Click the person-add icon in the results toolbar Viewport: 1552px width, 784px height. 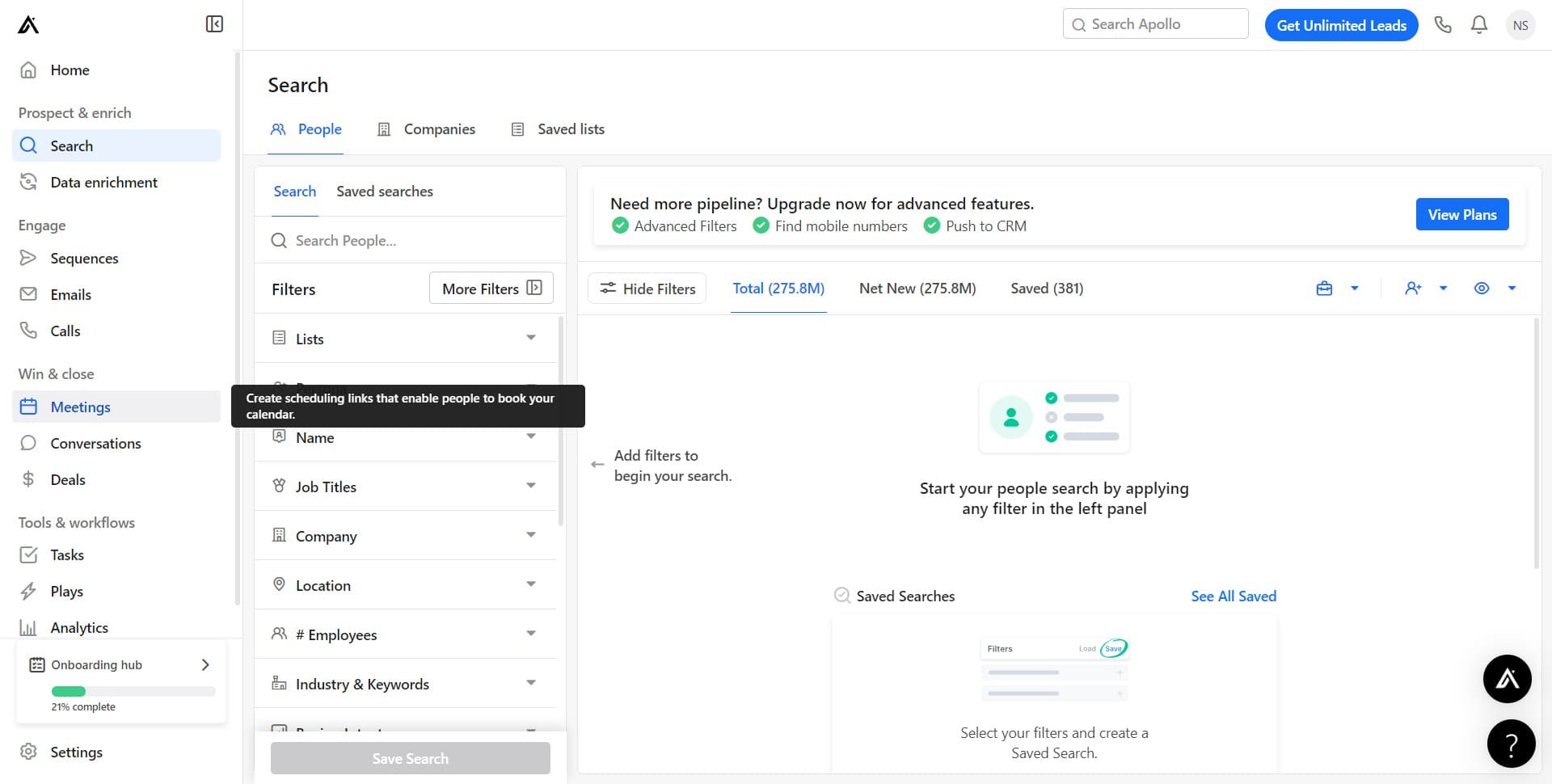(1413, 288)
